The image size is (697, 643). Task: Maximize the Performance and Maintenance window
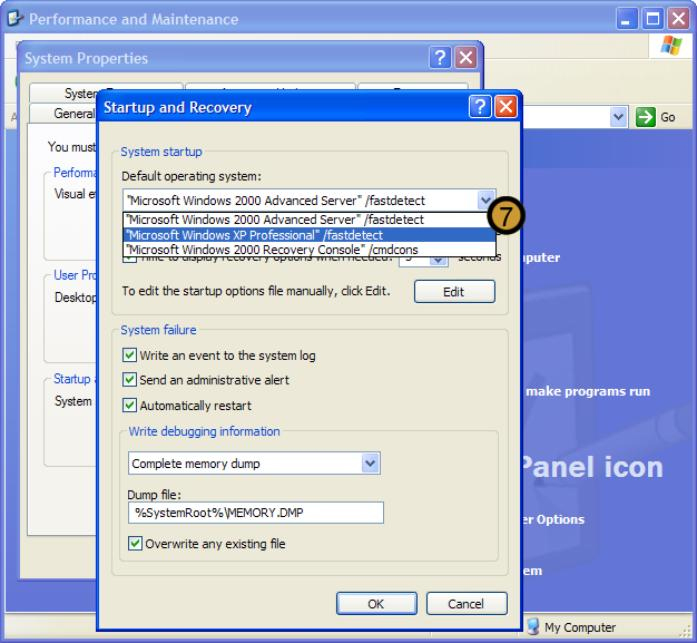[x=653, y=19]
